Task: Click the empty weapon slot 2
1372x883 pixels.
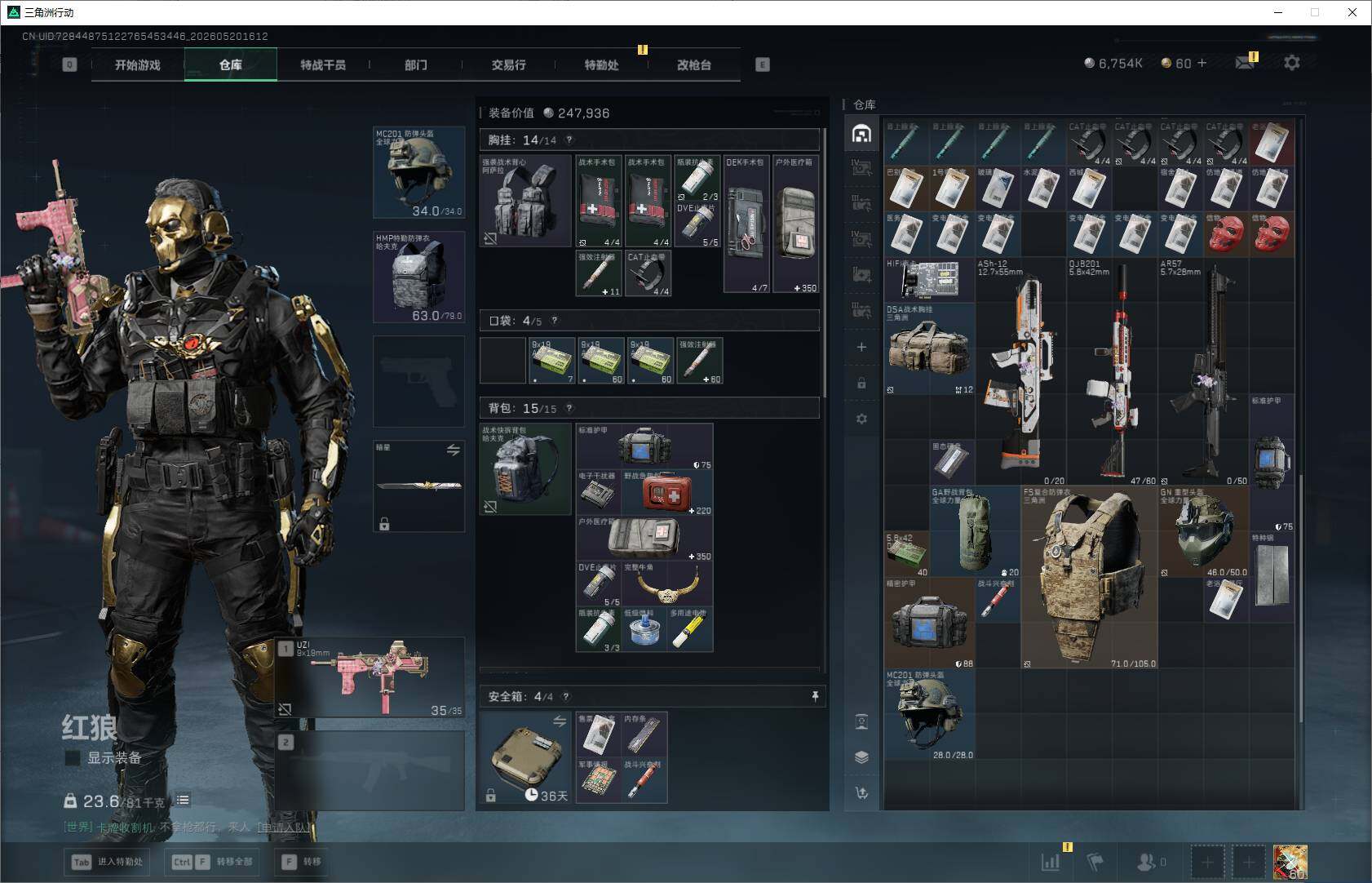Action: [x=371, y=770]
